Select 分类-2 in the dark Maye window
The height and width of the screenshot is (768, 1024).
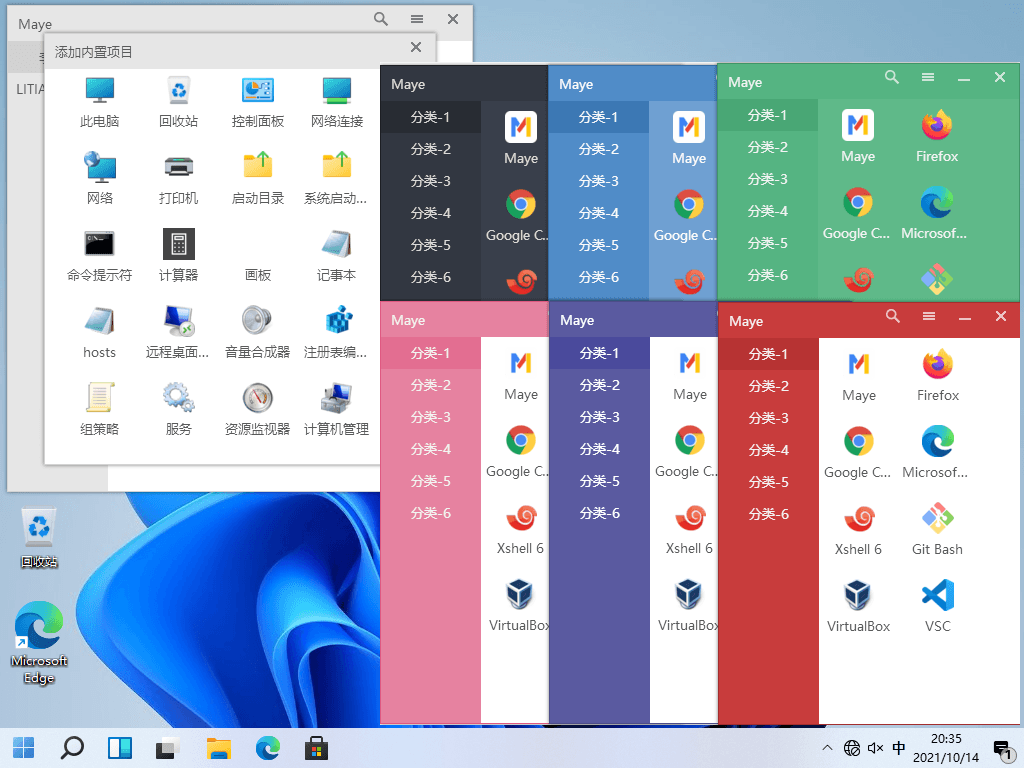pos(430,149)
